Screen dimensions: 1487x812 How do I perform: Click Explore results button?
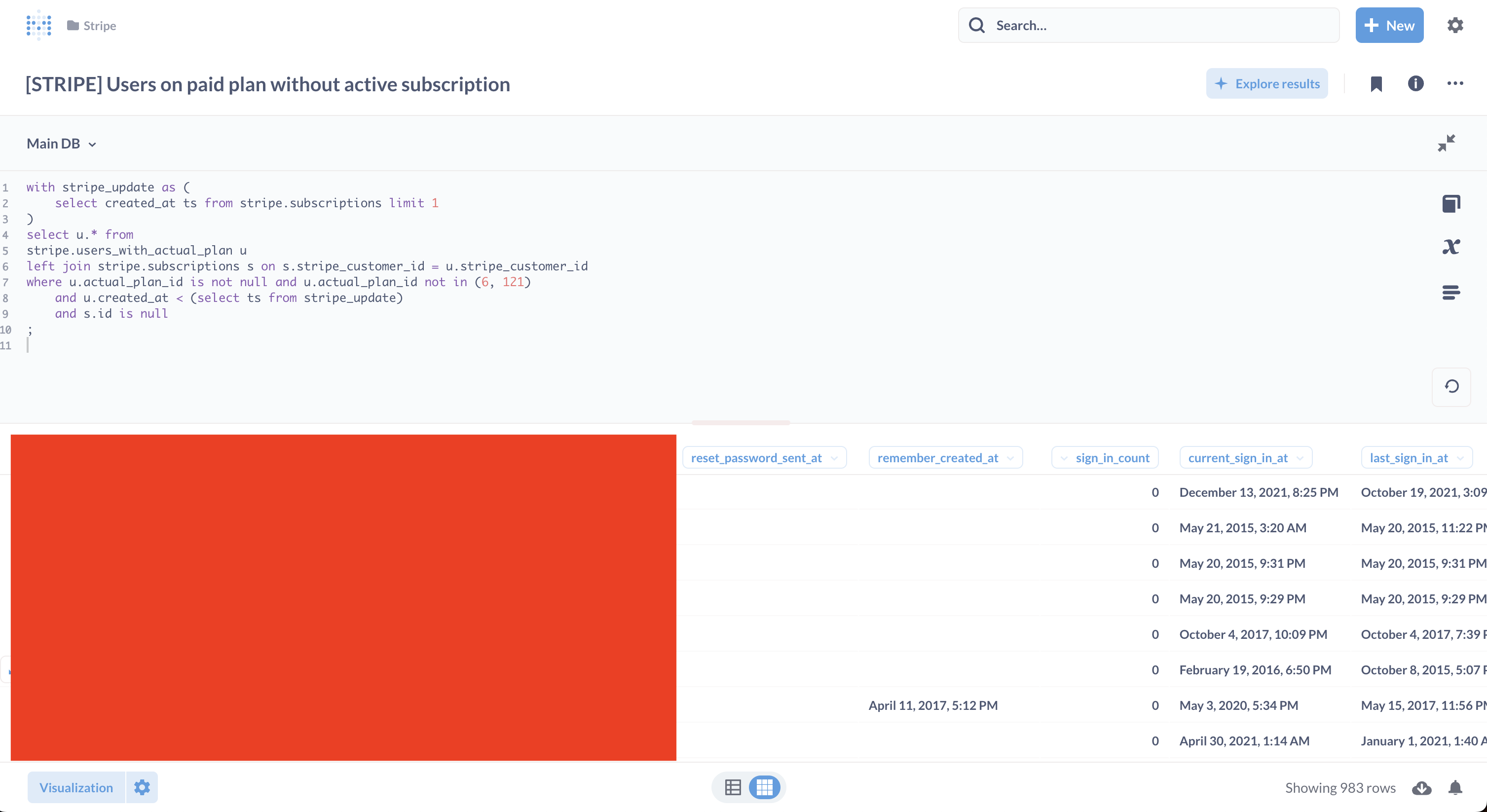(1266, 84)
